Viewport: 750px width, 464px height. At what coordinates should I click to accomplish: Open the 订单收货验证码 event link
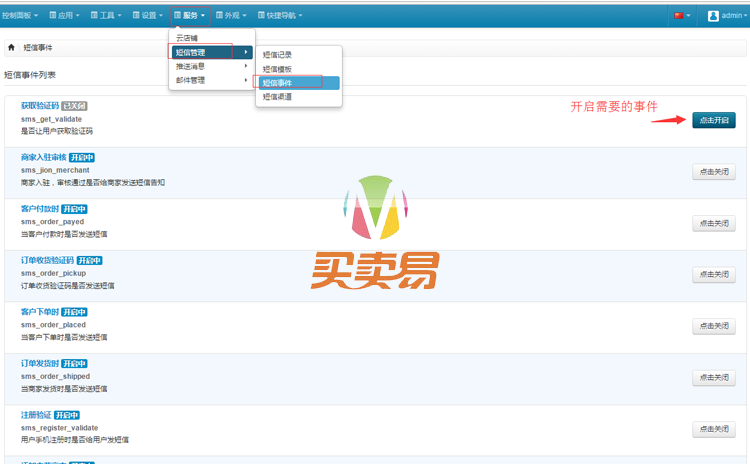47,260
